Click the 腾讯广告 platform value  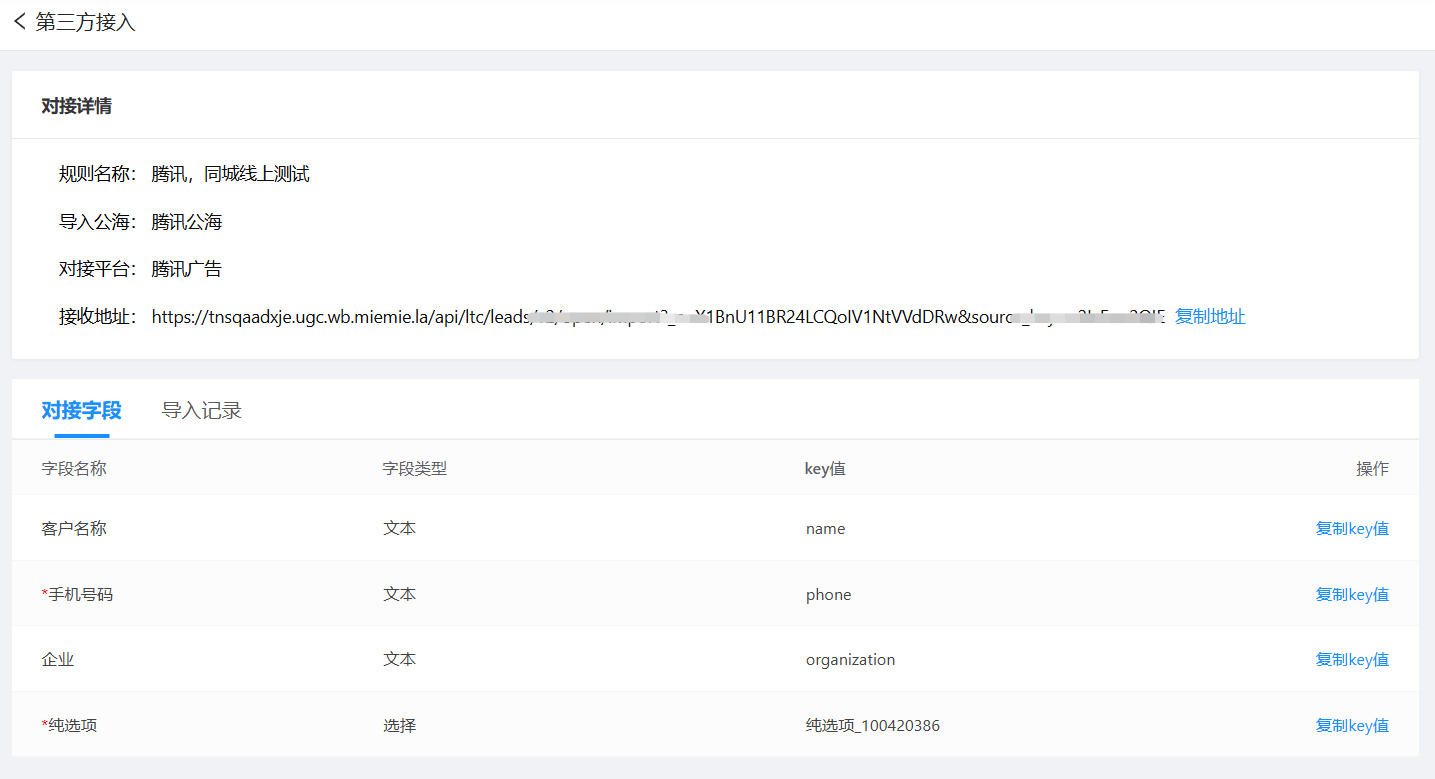coord(187,269)
